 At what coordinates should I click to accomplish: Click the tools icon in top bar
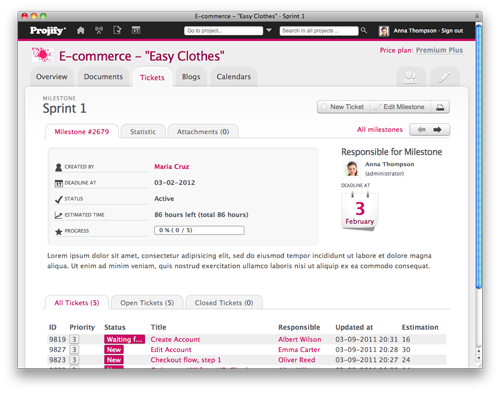pos(99,30)
